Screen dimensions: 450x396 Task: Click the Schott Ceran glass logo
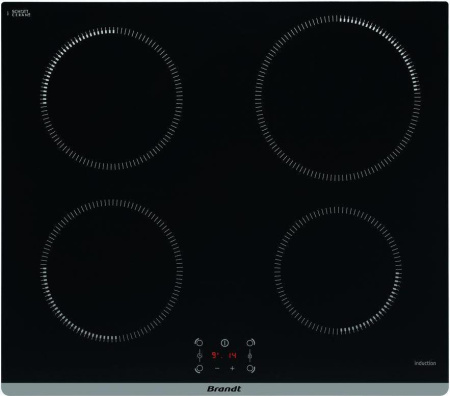19,13
